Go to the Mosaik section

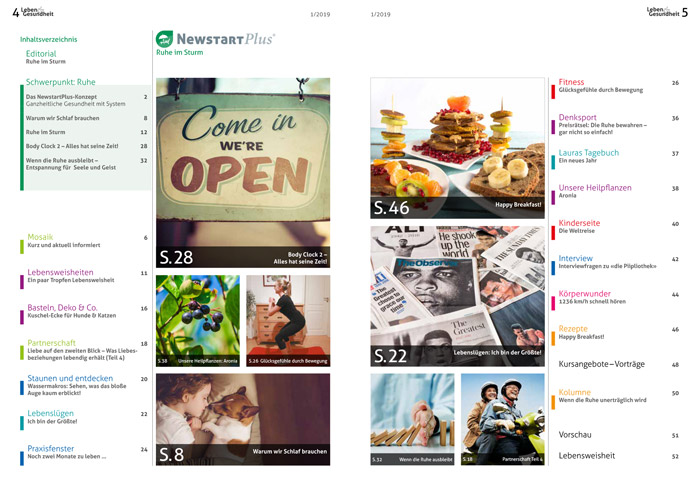point(40,237)
